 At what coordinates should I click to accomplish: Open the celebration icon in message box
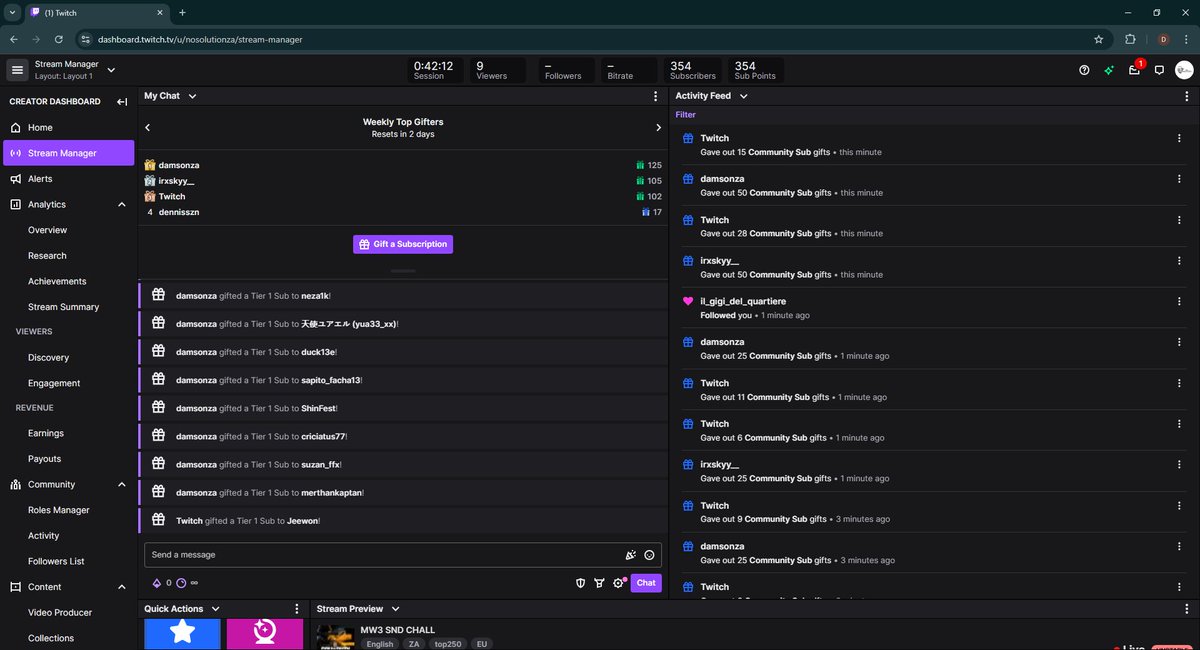coord(630,555)
